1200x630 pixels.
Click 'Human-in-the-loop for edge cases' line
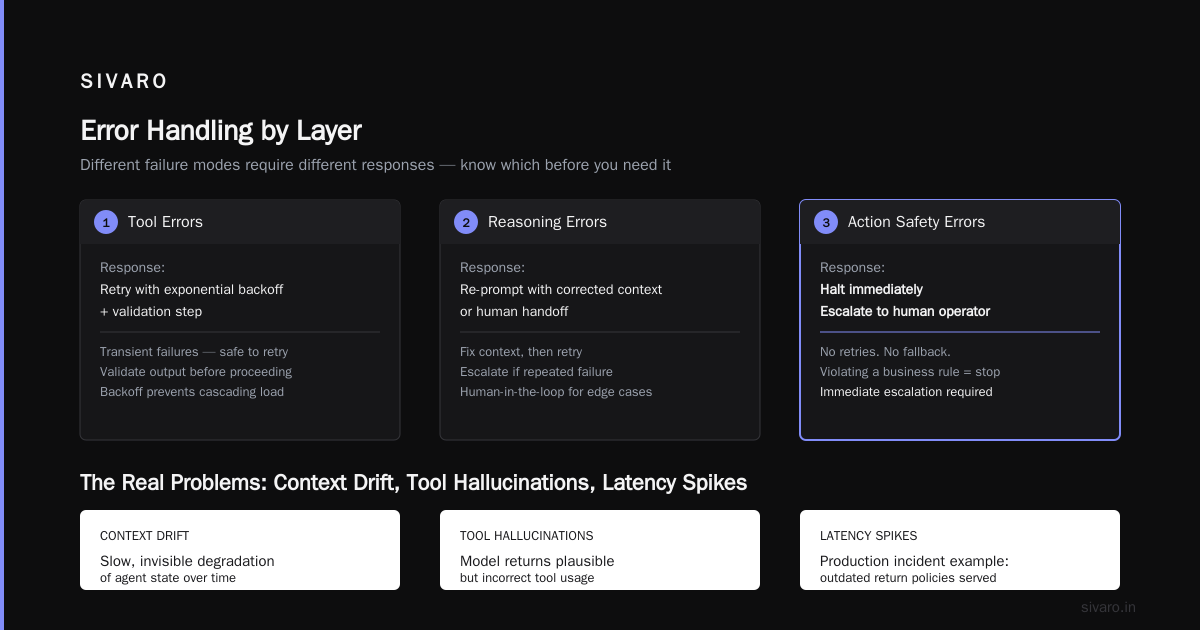pos(556,392)
